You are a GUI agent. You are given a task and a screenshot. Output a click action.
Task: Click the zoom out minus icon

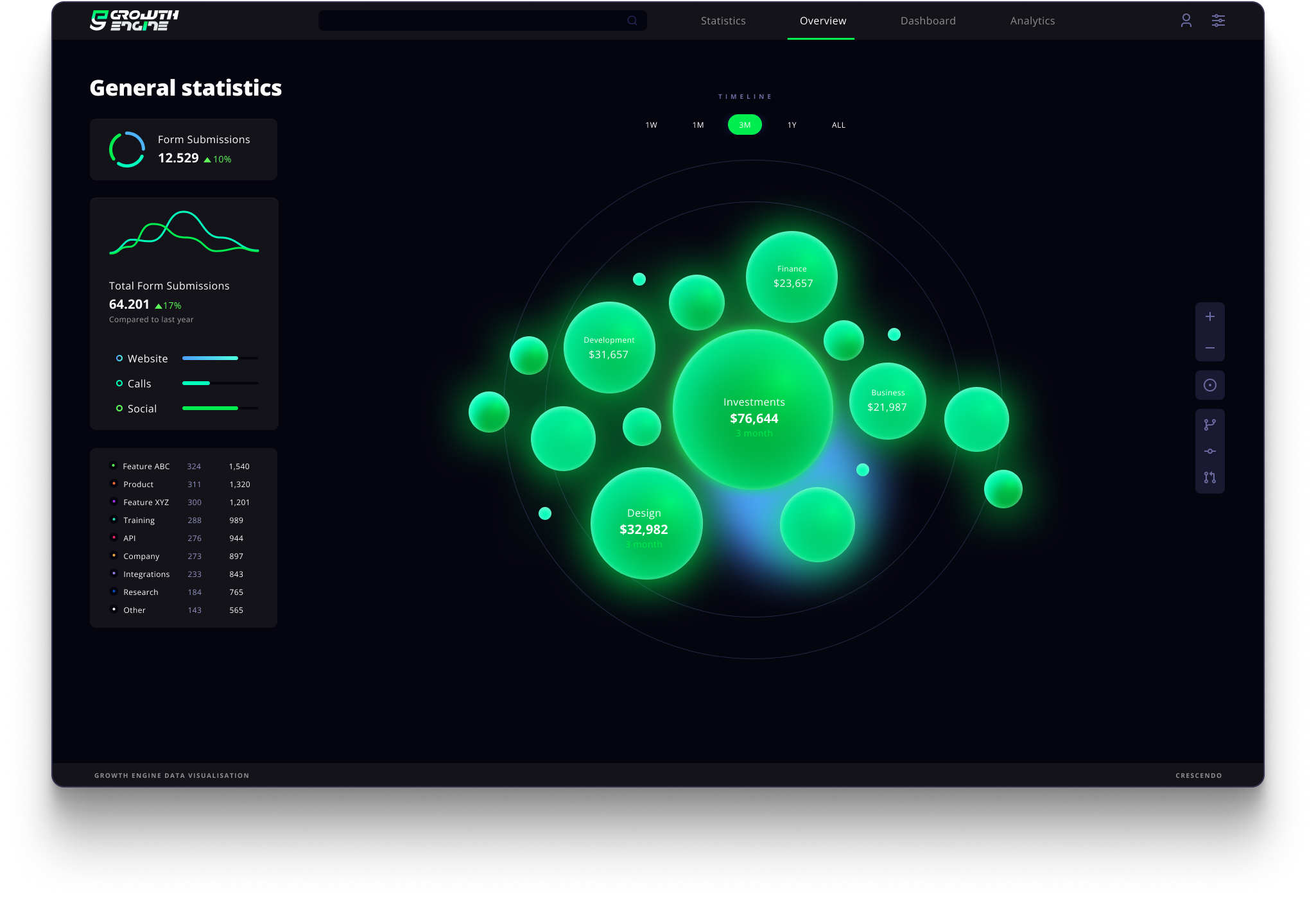(x=1209, y=348)
